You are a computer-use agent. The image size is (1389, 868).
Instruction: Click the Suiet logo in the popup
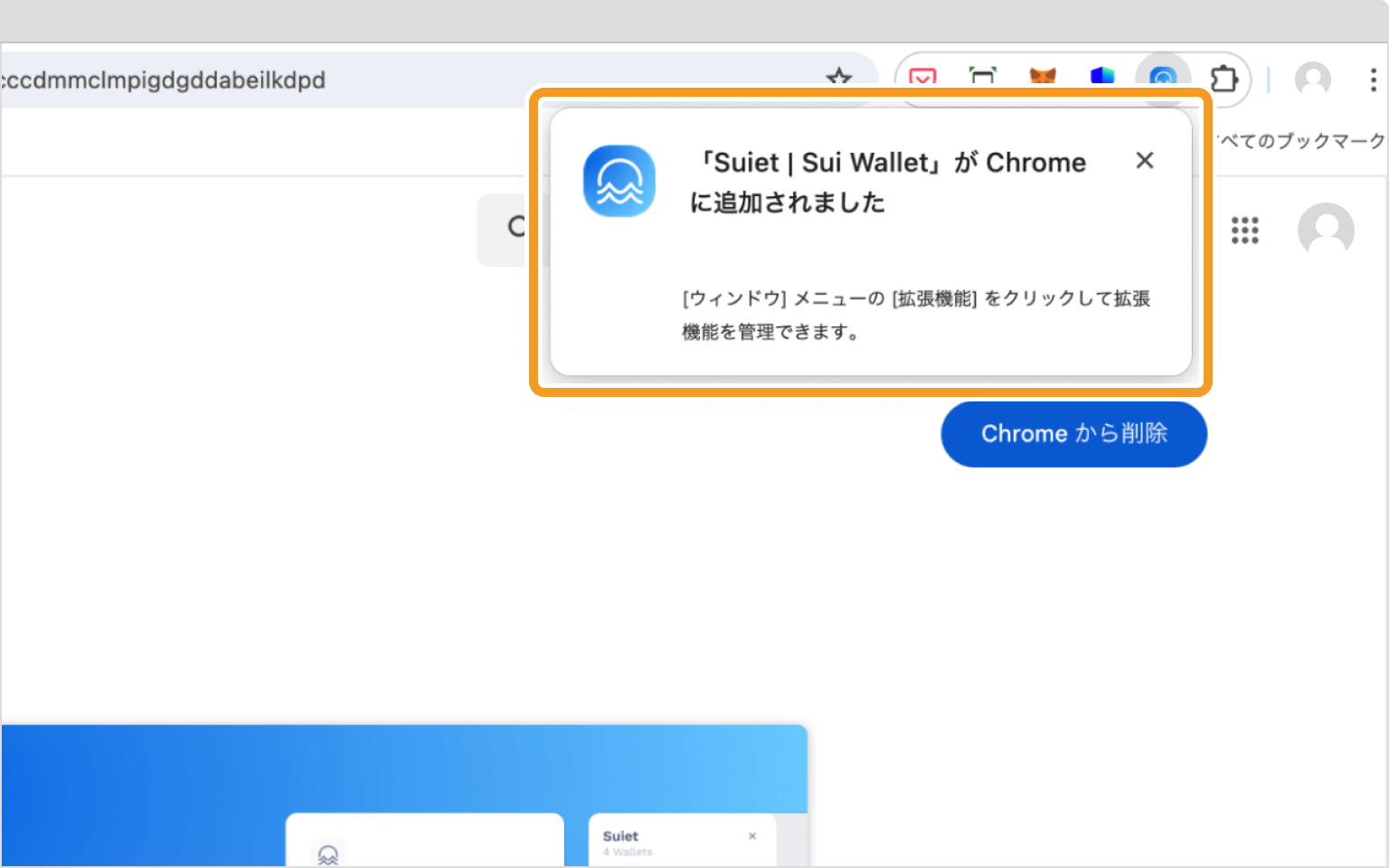pos(619,181)
